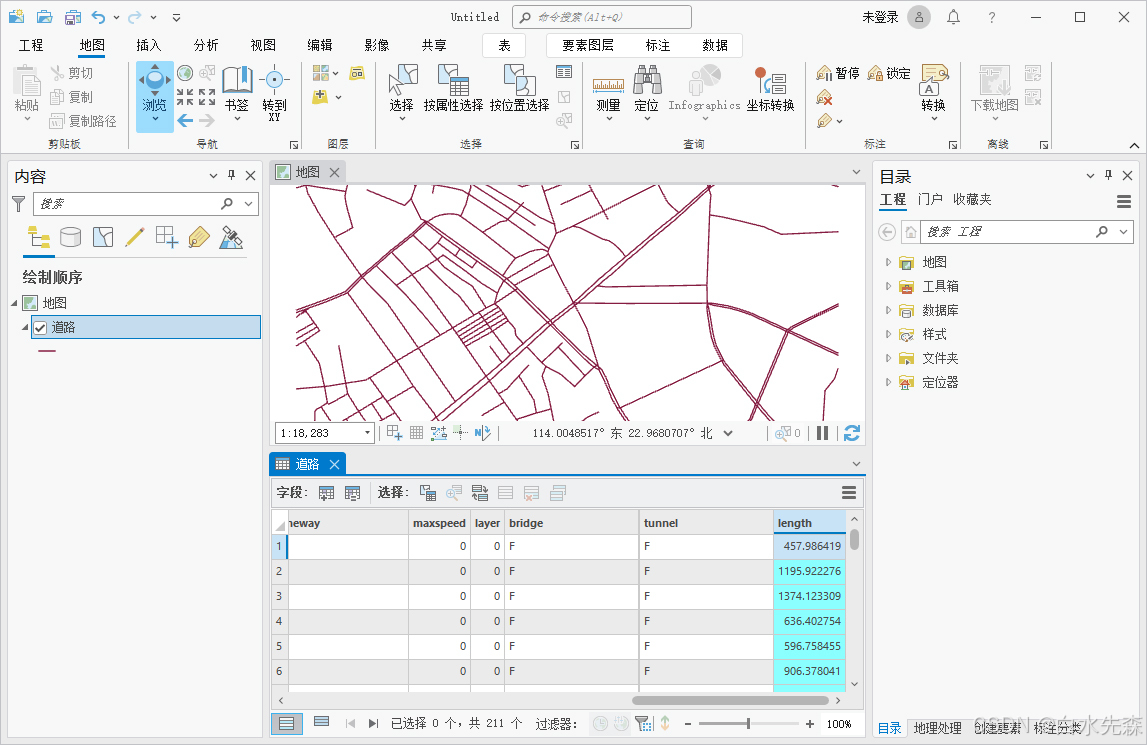Click 下载地图 (Download Map) icon
The image size is (1147, 745).
[x=995, y=80]
